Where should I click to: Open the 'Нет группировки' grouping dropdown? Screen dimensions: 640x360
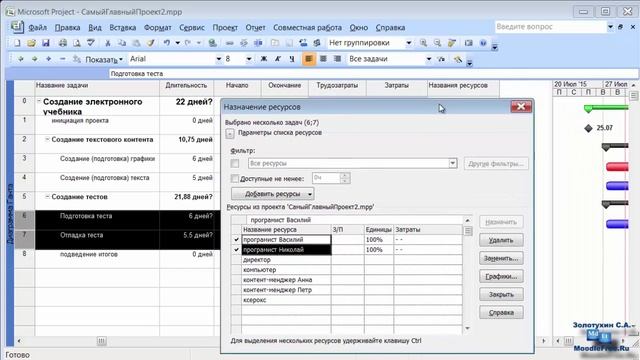409,43
